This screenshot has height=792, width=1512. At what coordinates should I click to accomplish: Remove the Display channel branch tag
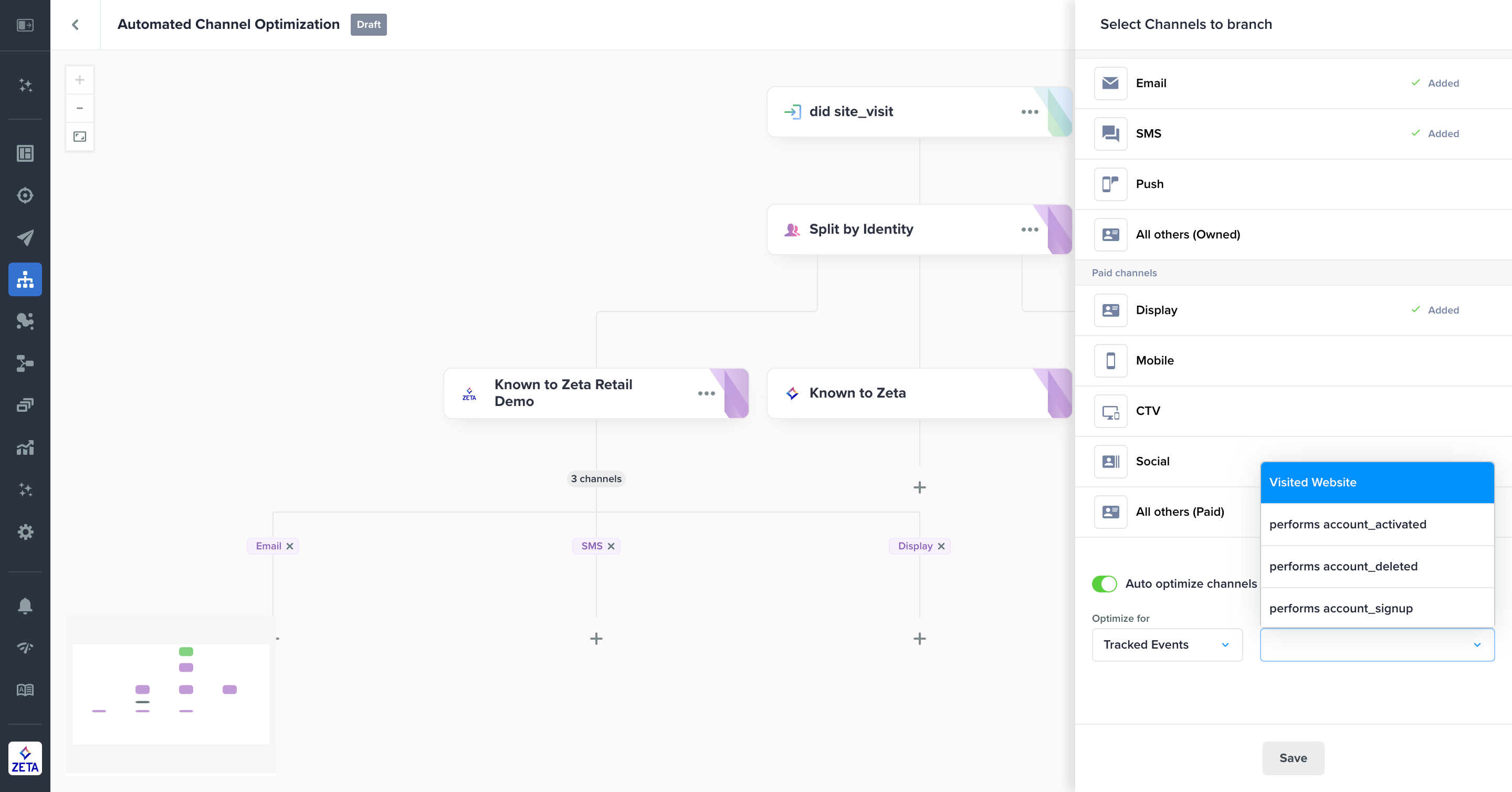tap(941, 546)
